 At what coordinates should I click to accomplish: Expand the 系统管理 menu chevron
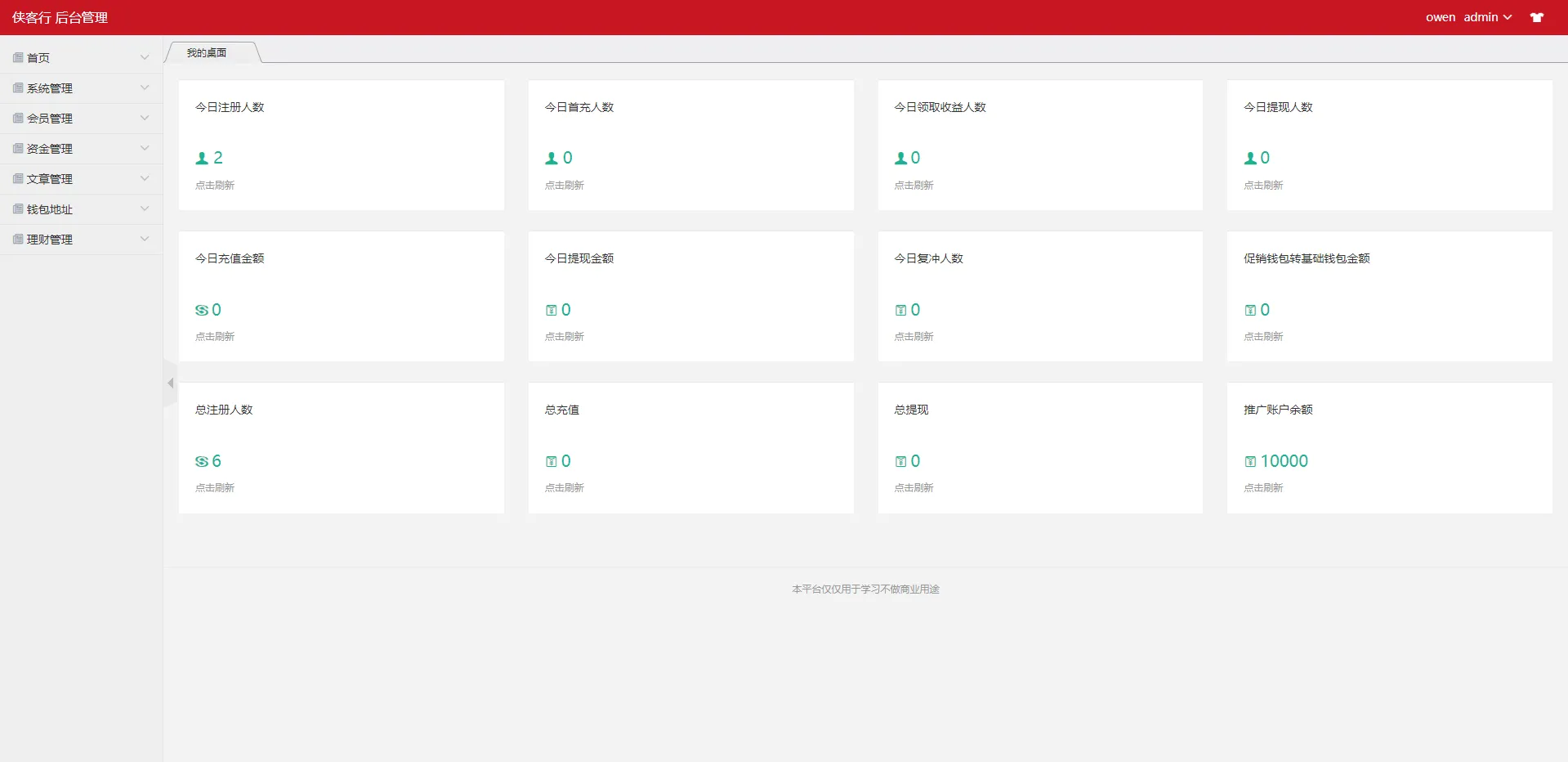tap(145, 87)
